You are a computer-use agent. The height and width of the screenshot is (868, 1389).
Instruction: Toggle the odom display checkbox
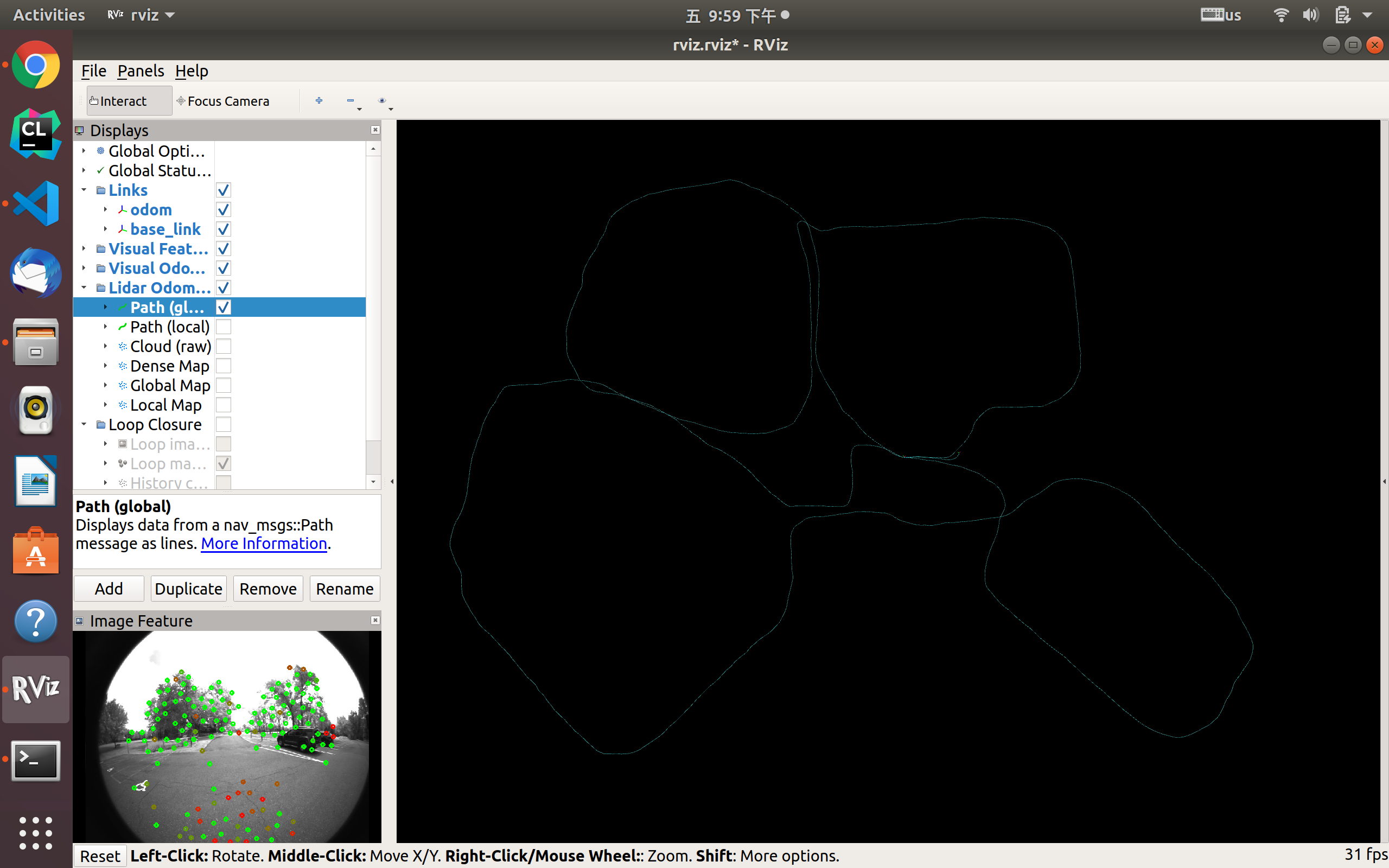[x=224, y=209]
